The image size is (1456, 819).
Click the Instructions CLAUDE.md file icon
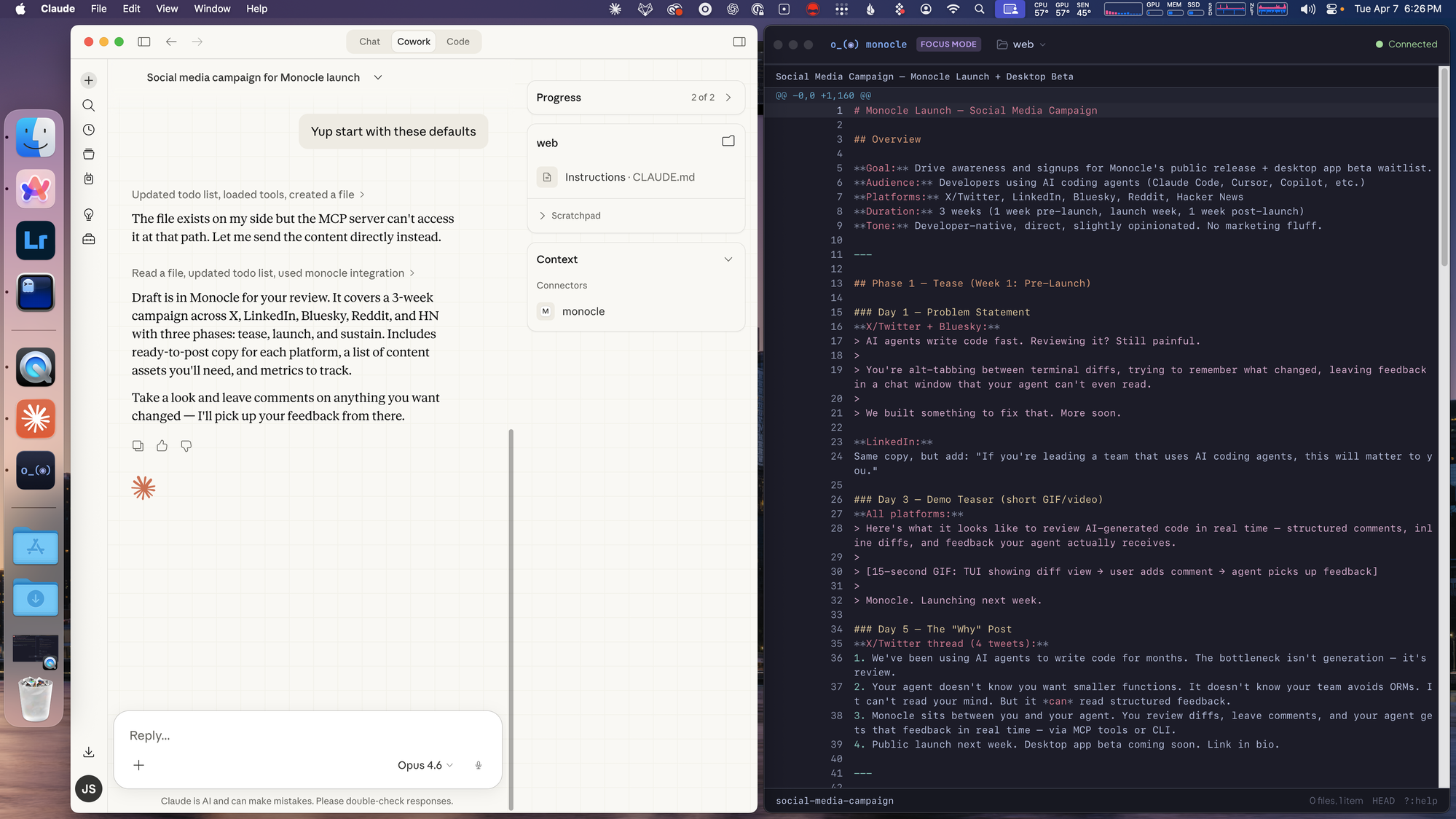point(547,177)
